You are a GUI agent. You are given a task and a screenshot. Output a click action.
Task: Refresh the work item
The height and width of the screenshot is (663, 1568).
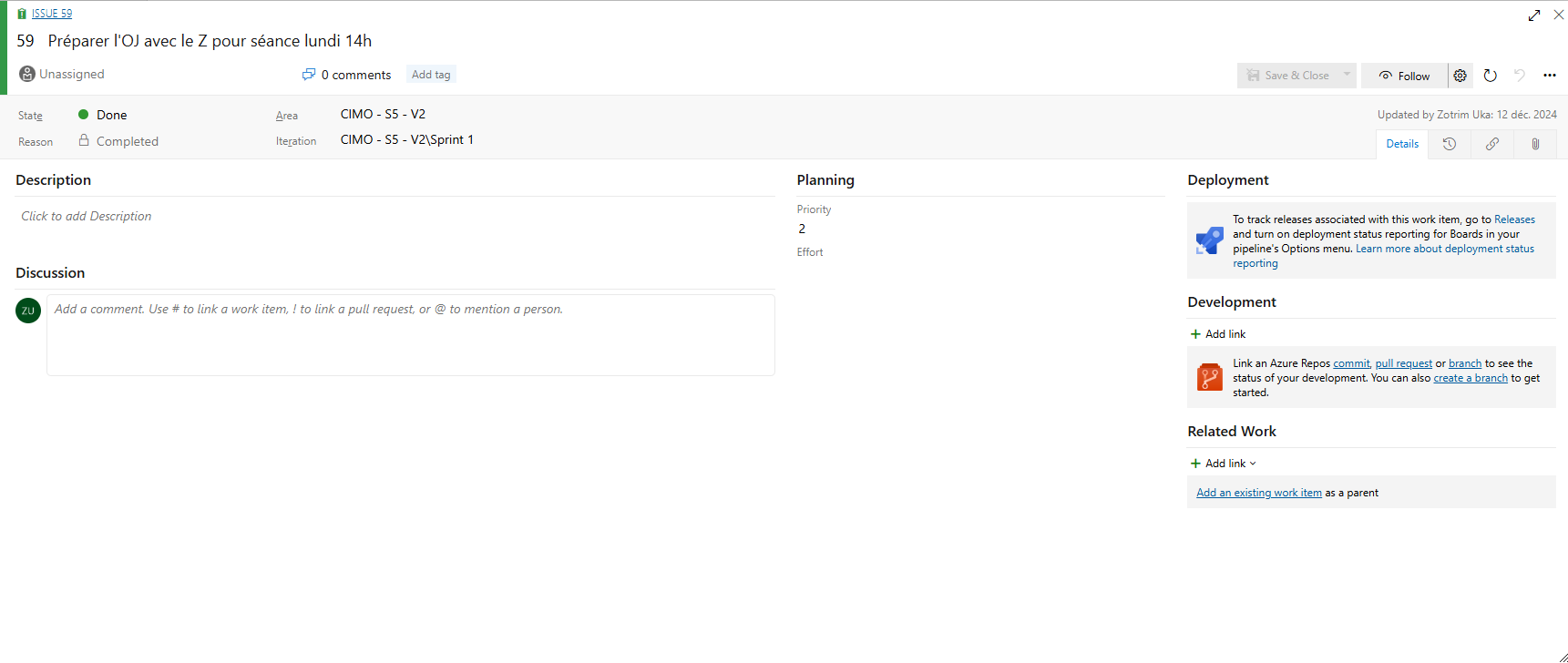pyautogui.click(x=1490, y=76)
